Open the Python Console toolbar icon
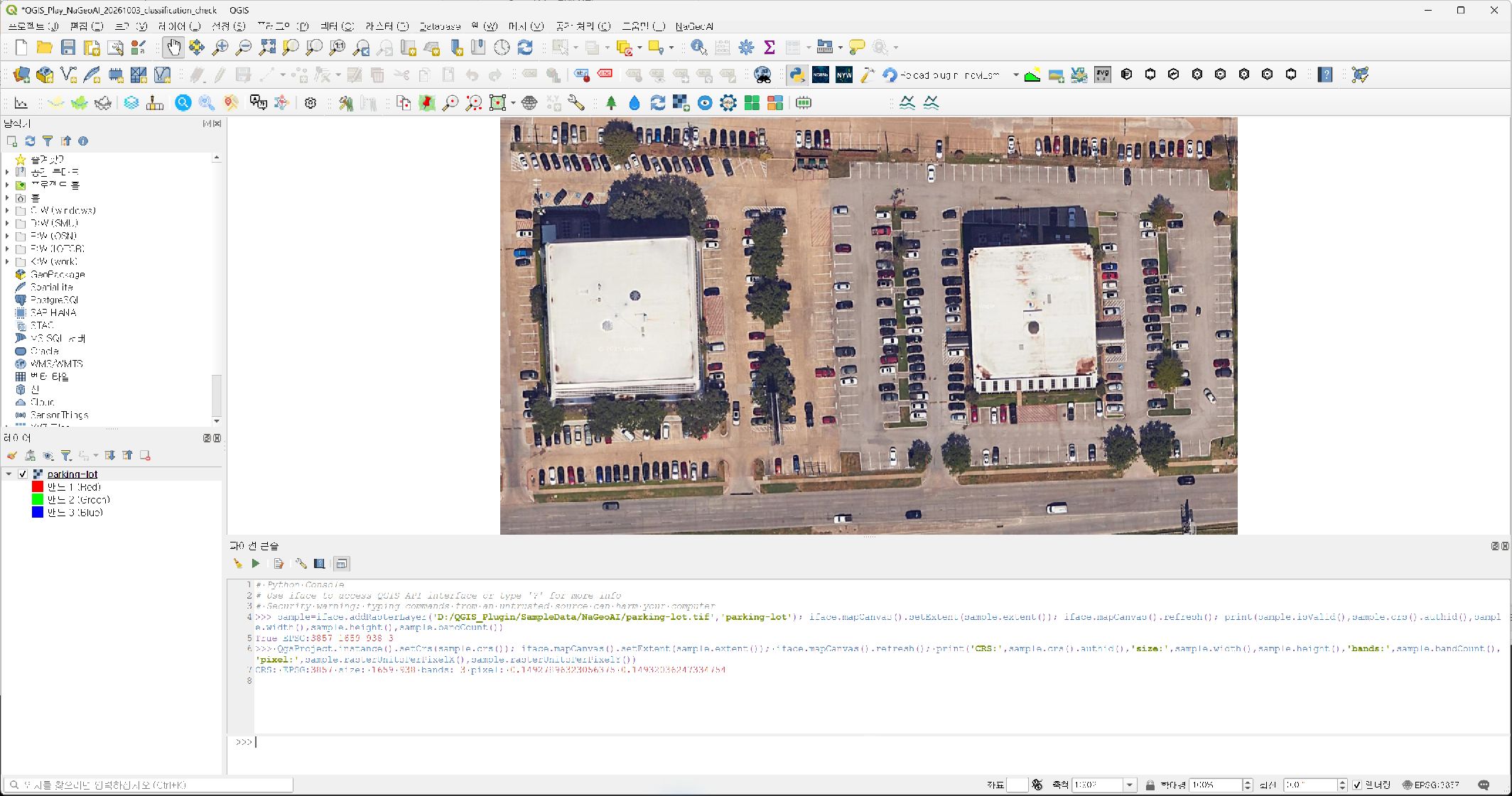The image size is (1512, 796). coord(796,75)
